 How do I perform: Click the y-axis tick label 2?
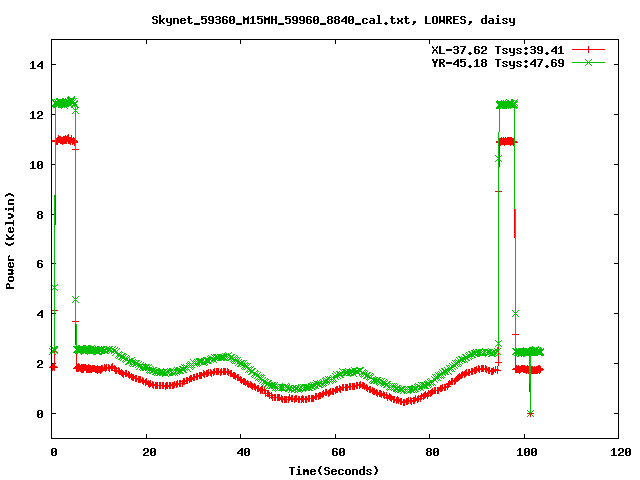pos(40,364)
